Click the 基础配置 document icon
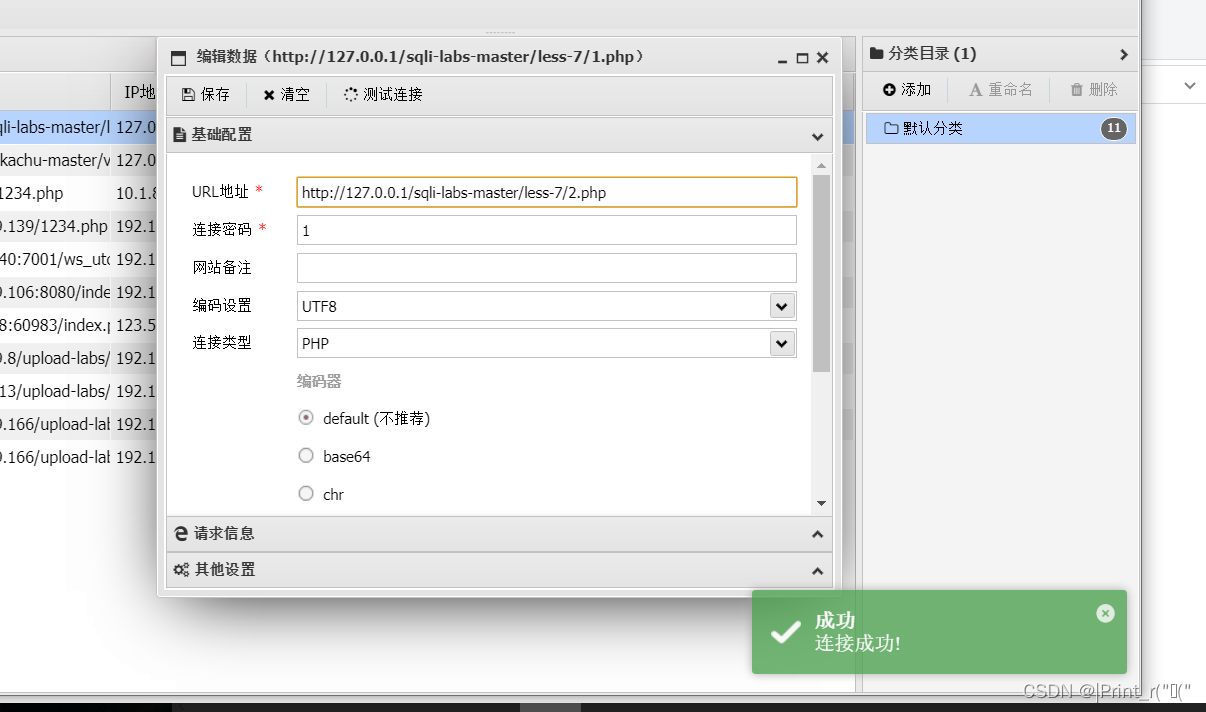The height and width of the screenshot is (712, 1206). click(x=179, y=134)
